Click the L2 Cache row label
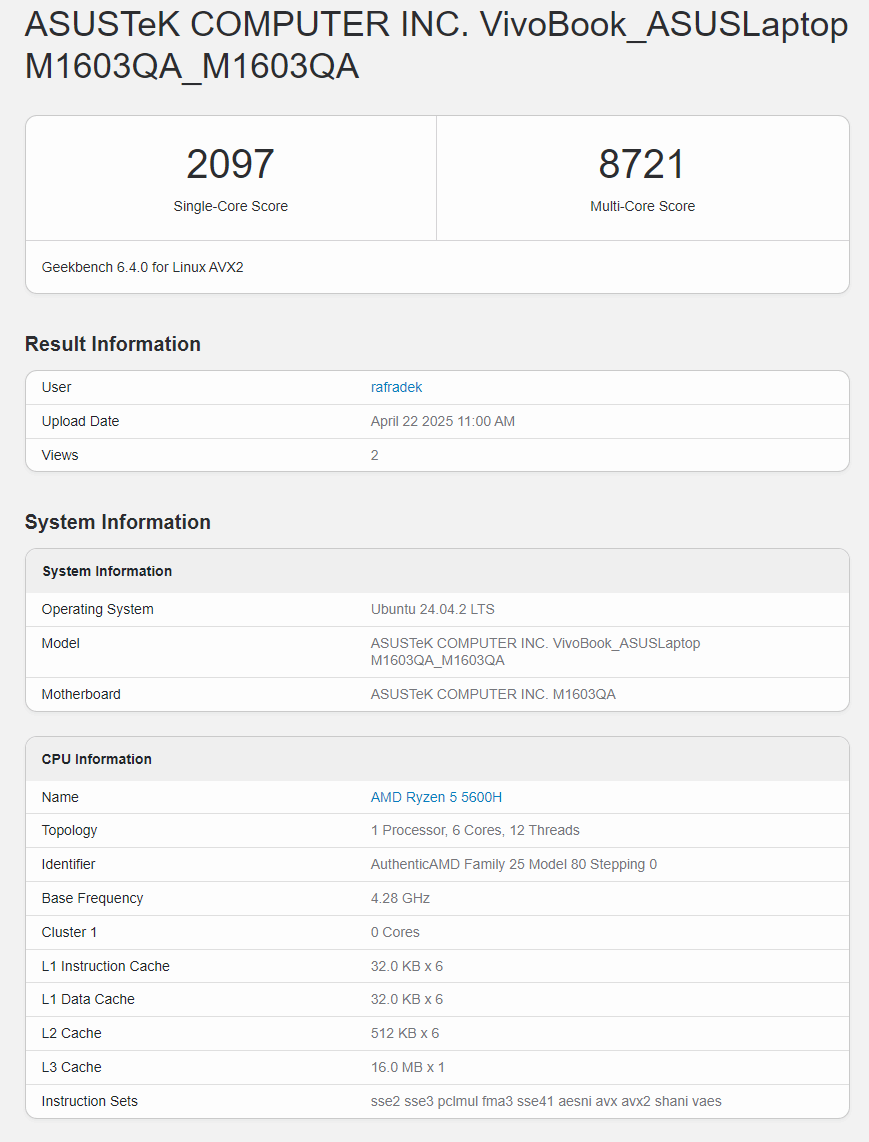869x1142 pixels. [x=71, y=1034]
